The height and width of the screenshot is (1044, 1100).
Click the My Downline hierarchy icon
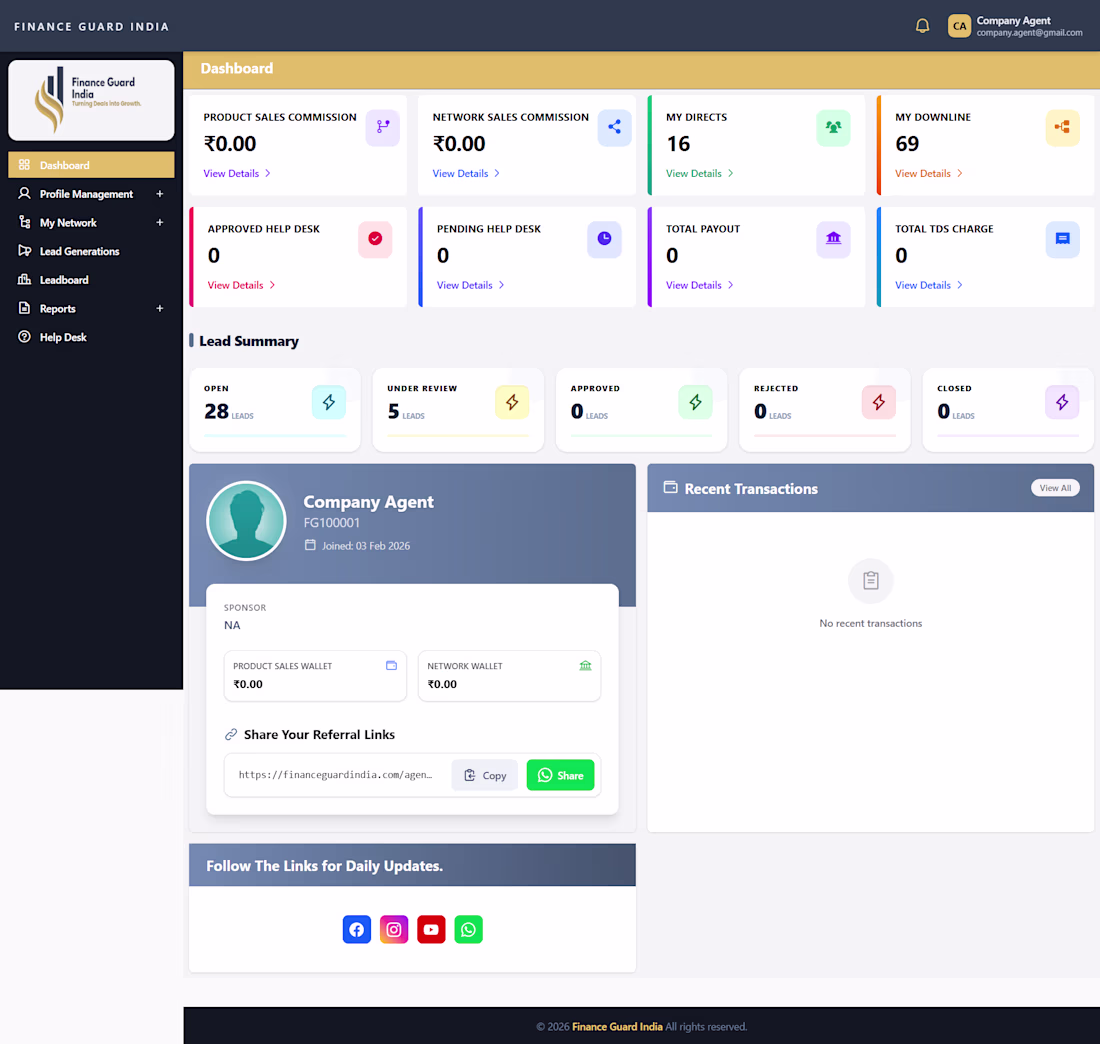pyautogui.click(x=1062, y=127)
